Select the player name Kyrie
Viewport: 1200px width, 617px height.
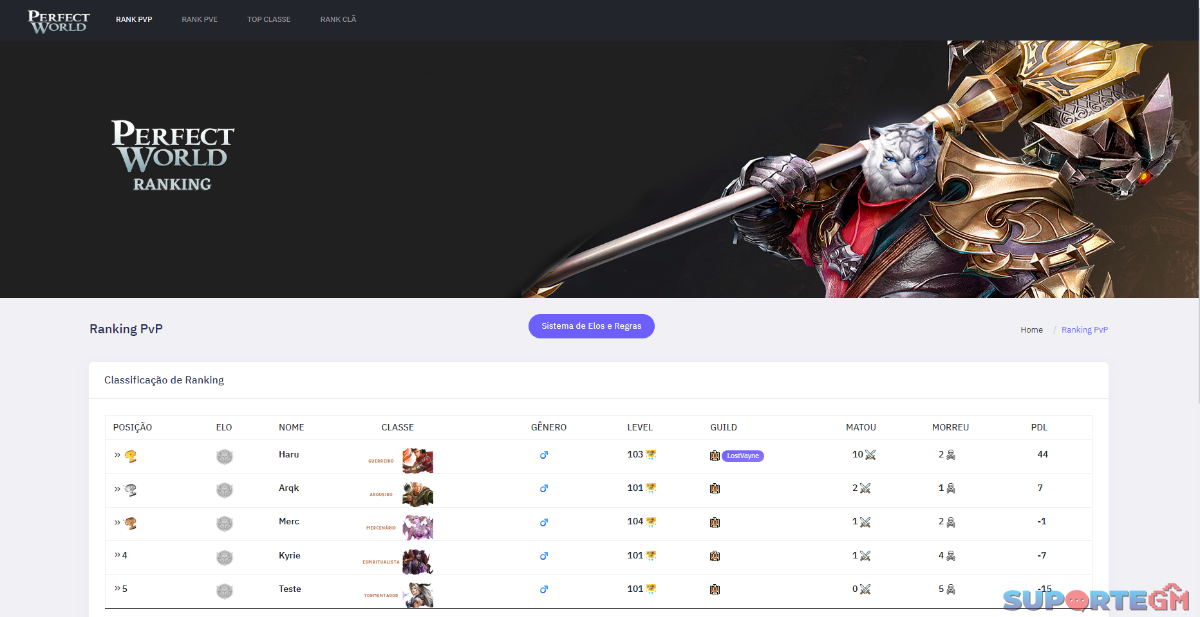[x=289, y=555]
